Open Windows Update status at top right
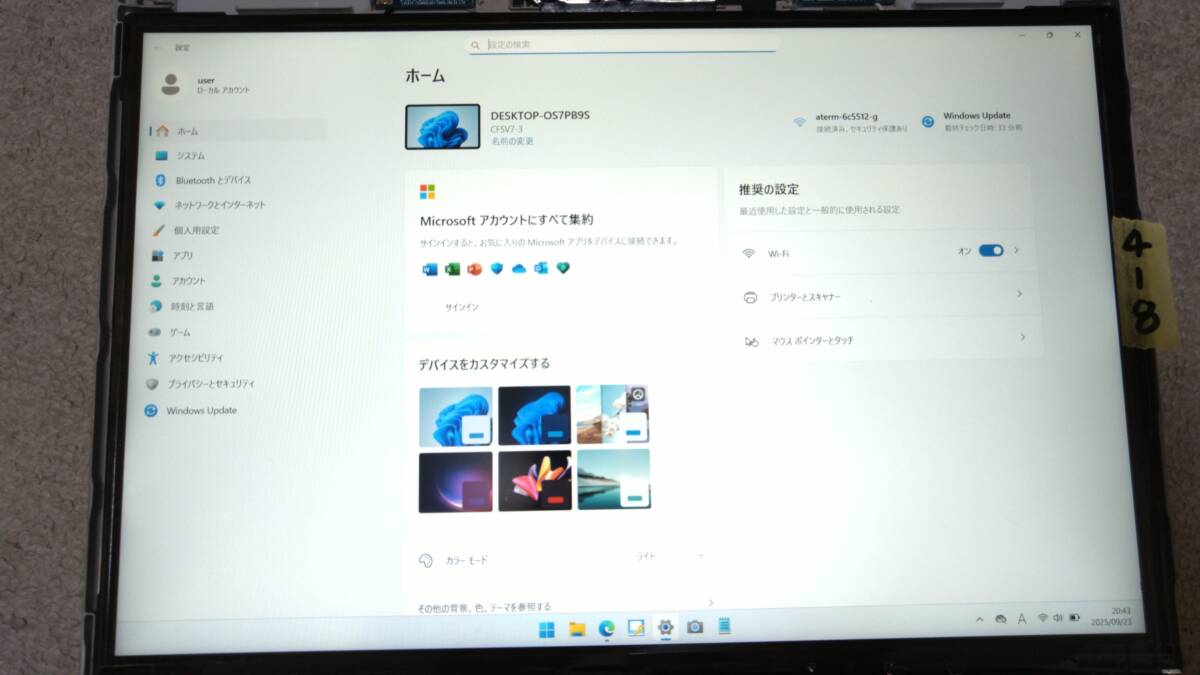 972,121
